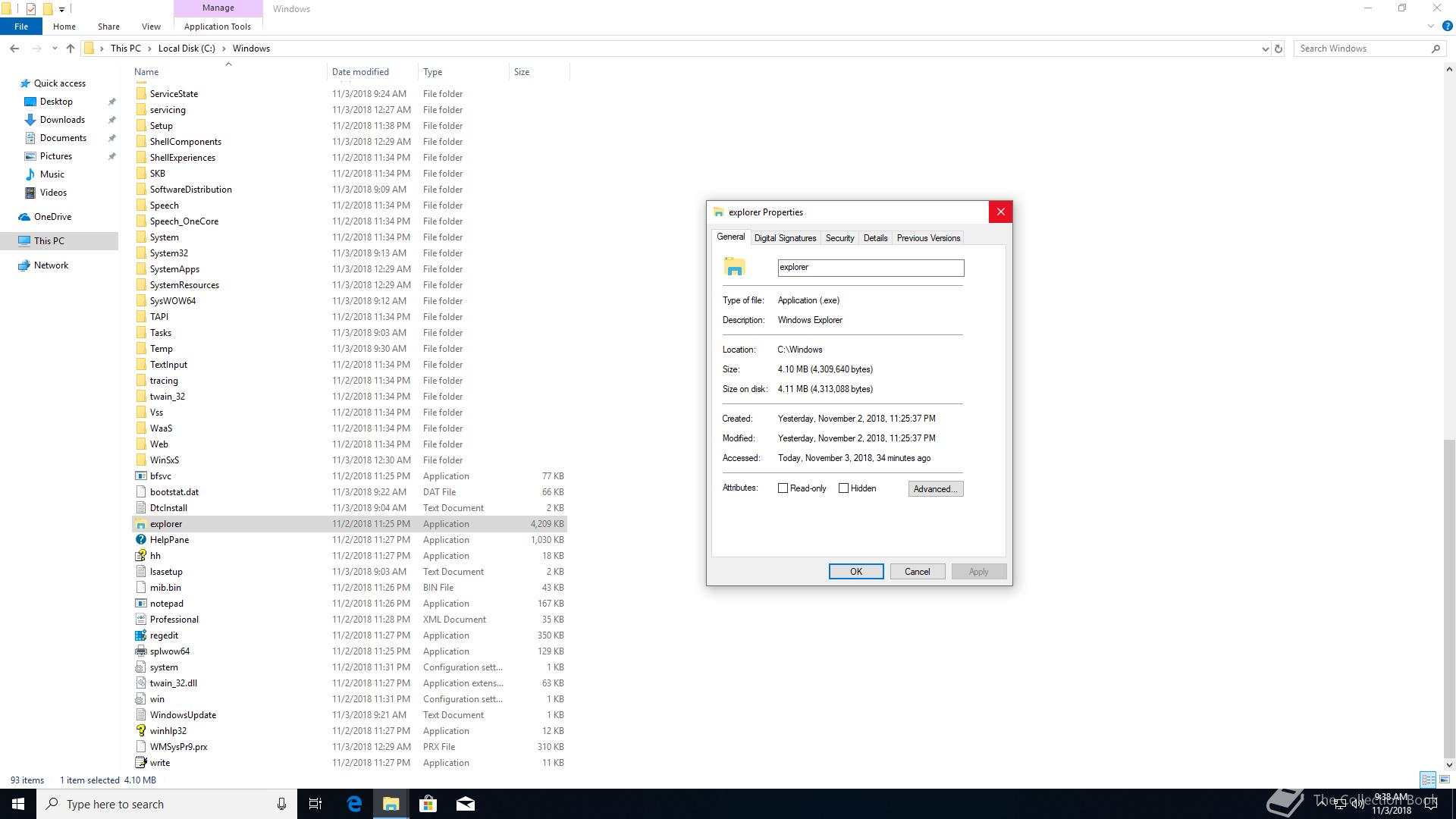Screen dimensions: 1456x819
Task: Click the write application icon
Action: (x=140, y=763)
